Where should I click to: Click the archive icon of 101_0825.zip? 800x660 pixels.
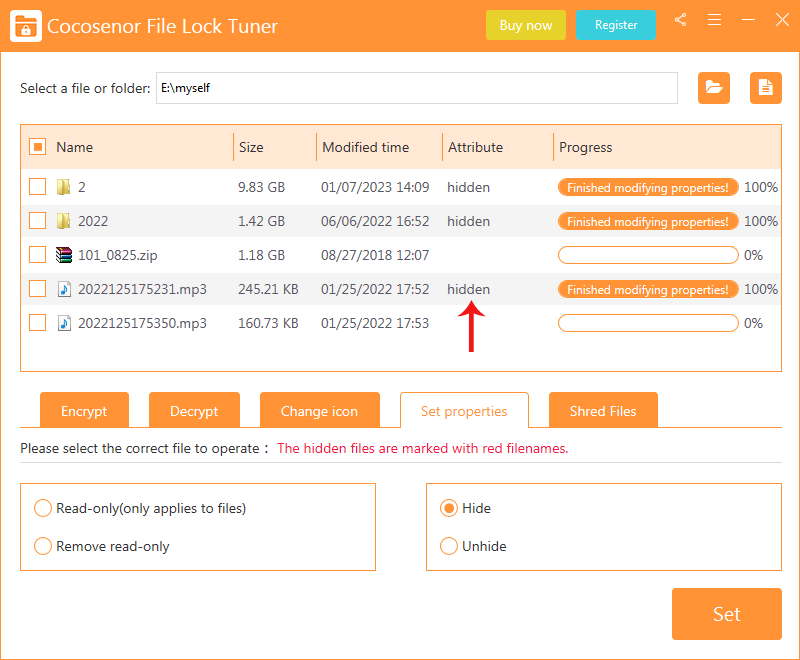point(64,255)
